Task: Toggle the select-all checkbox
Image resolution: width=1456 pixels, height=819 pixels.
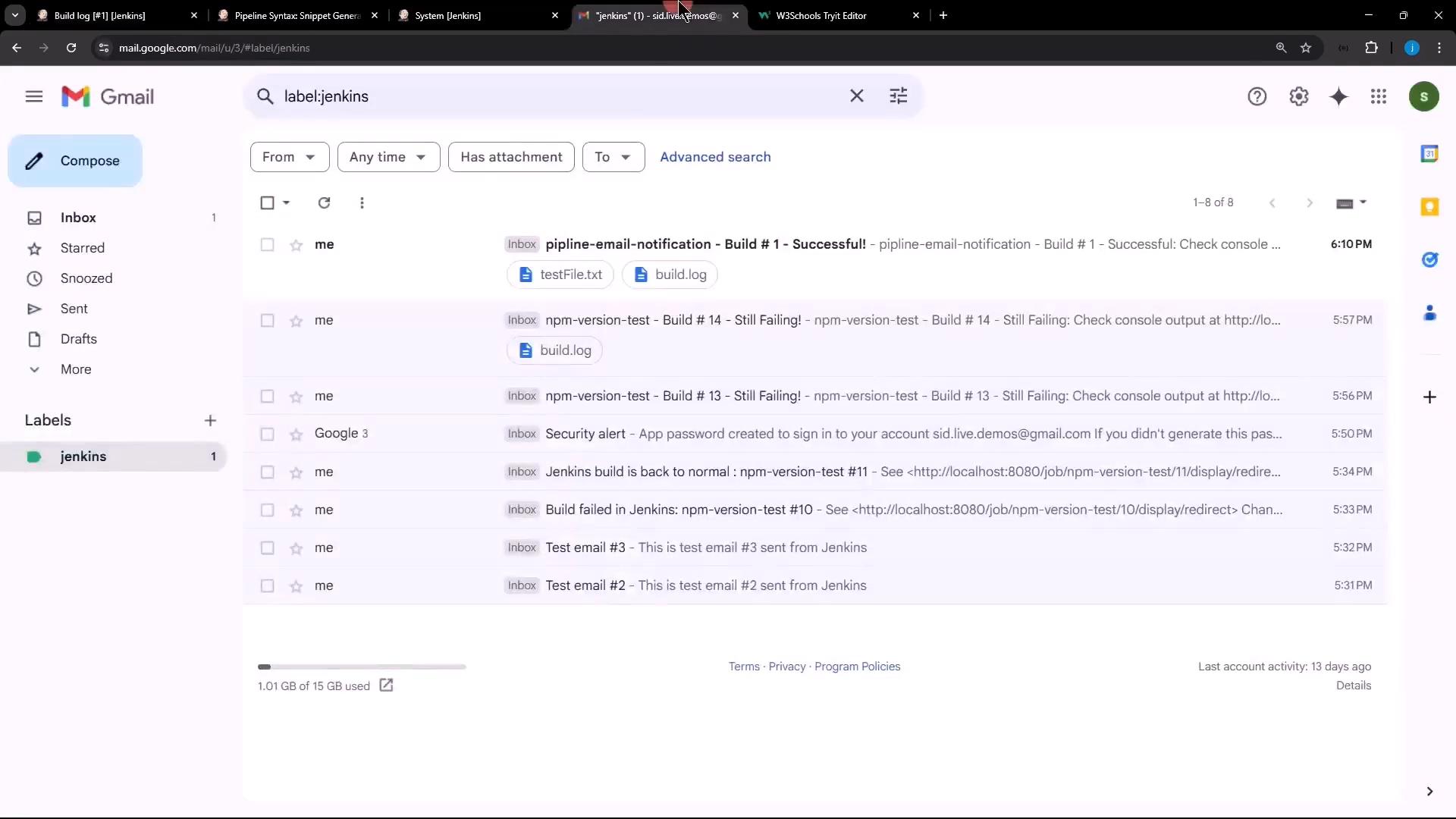Action: click(267, 202)
